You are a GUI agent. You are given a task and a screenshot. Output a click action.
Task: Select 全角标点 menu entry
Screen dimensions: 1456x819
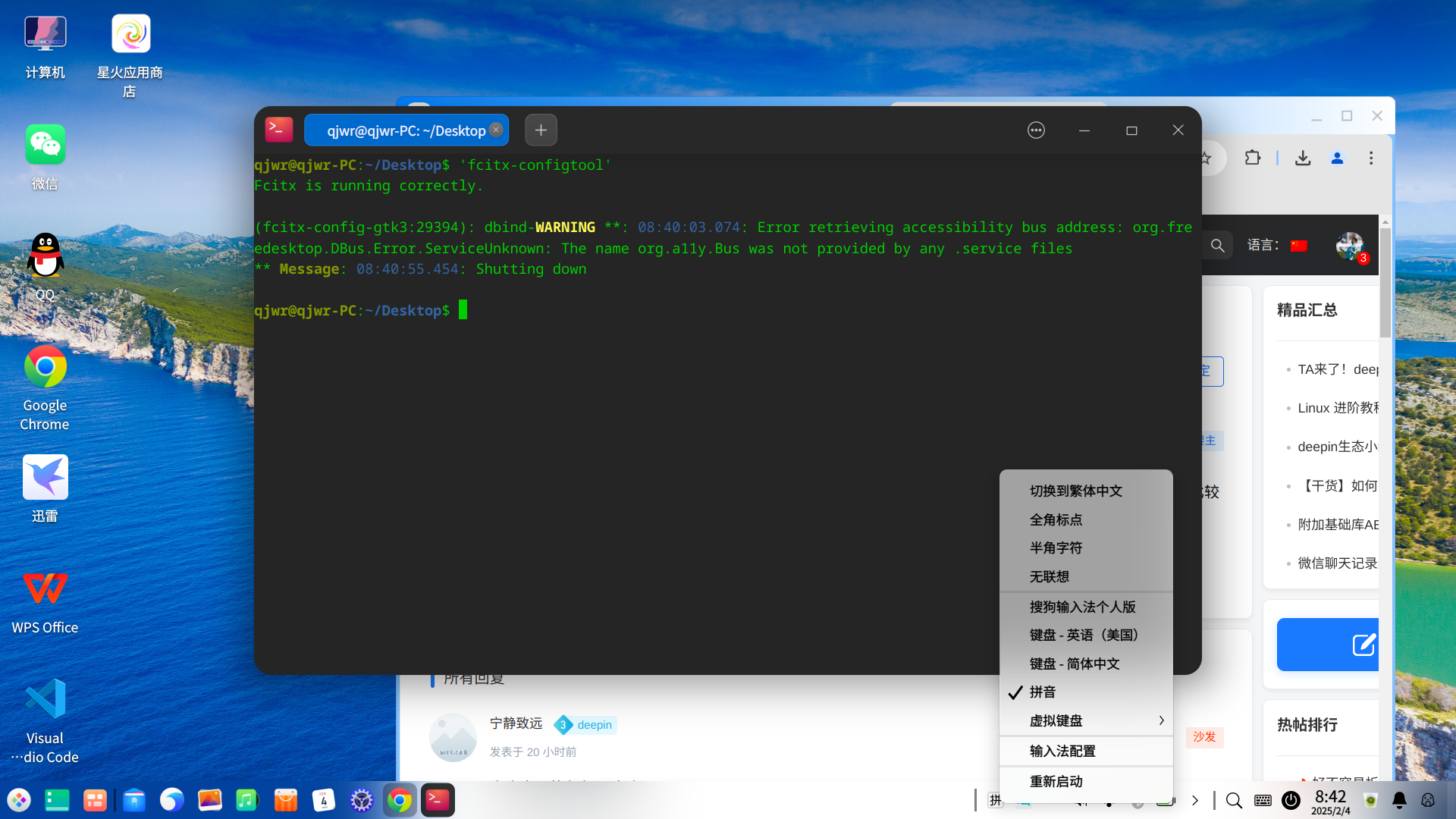pyautogui.click(x=1086, y=519)
